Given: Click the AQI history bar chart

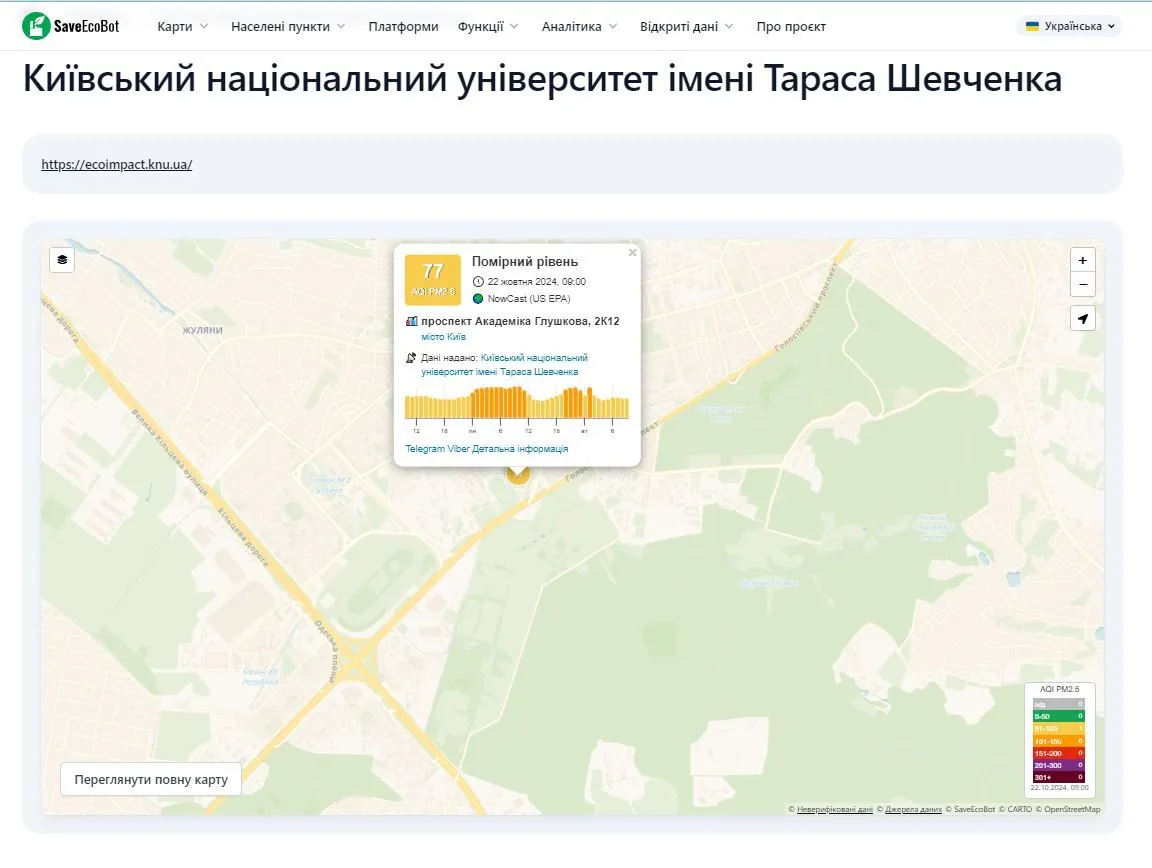Looking at the screenshot, I should (x=516, y=403).
